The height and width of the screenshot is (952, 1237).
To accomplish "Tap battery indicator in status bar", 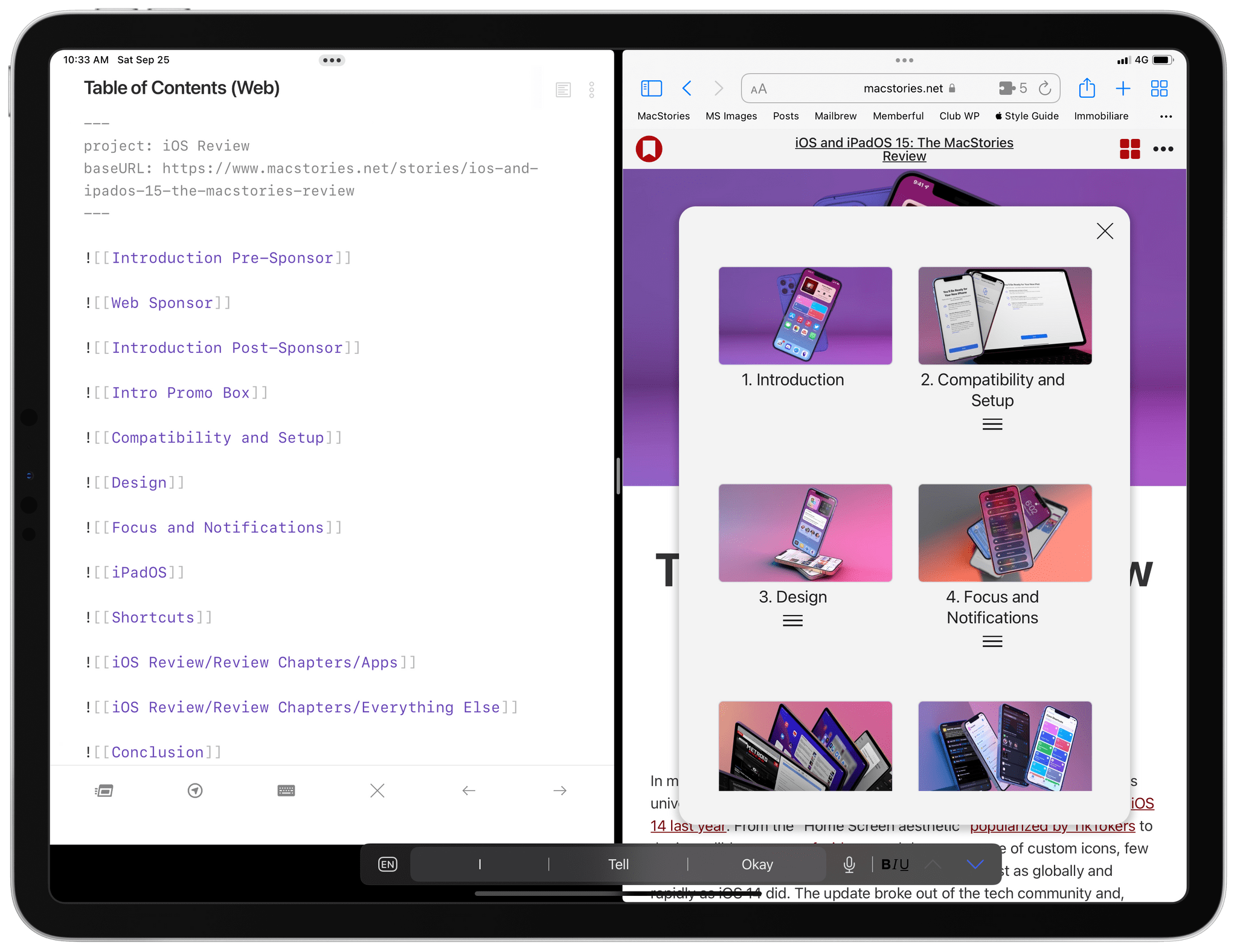I will (x=1162, y=60).
